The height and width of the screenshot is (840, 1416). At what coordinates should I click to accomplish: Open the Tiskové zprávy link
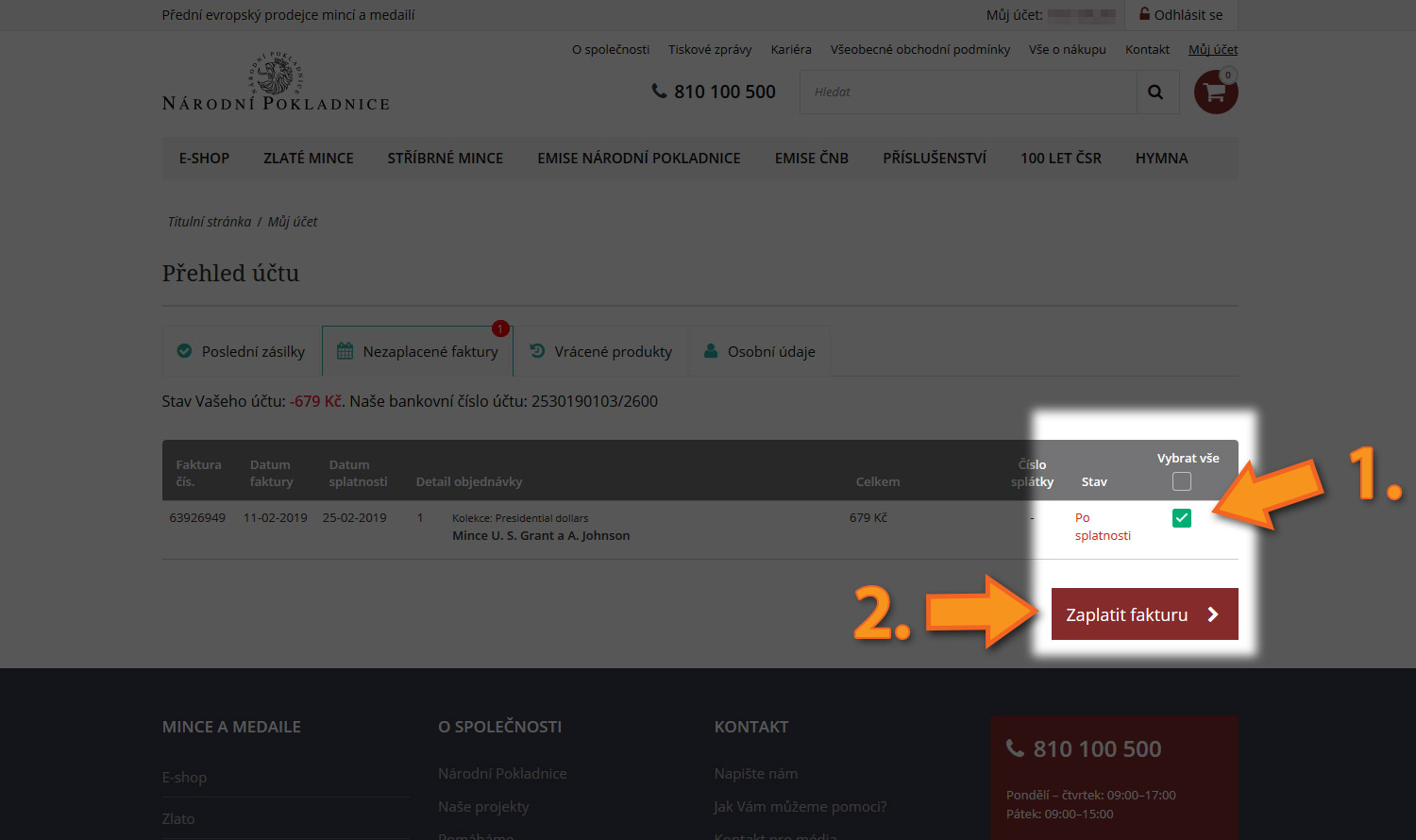click(x=710, y=49)
